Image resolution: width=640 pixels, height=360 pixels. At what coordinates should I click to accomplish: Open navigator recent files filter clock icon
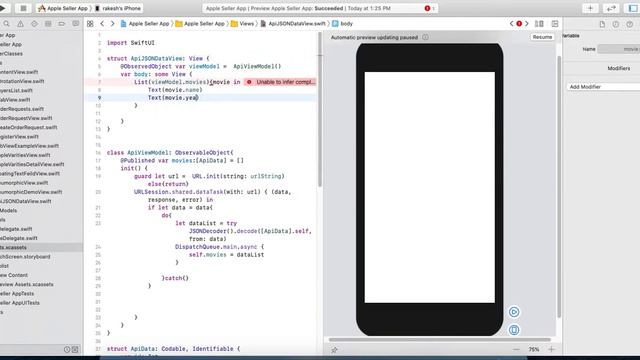tap(67, 349)
